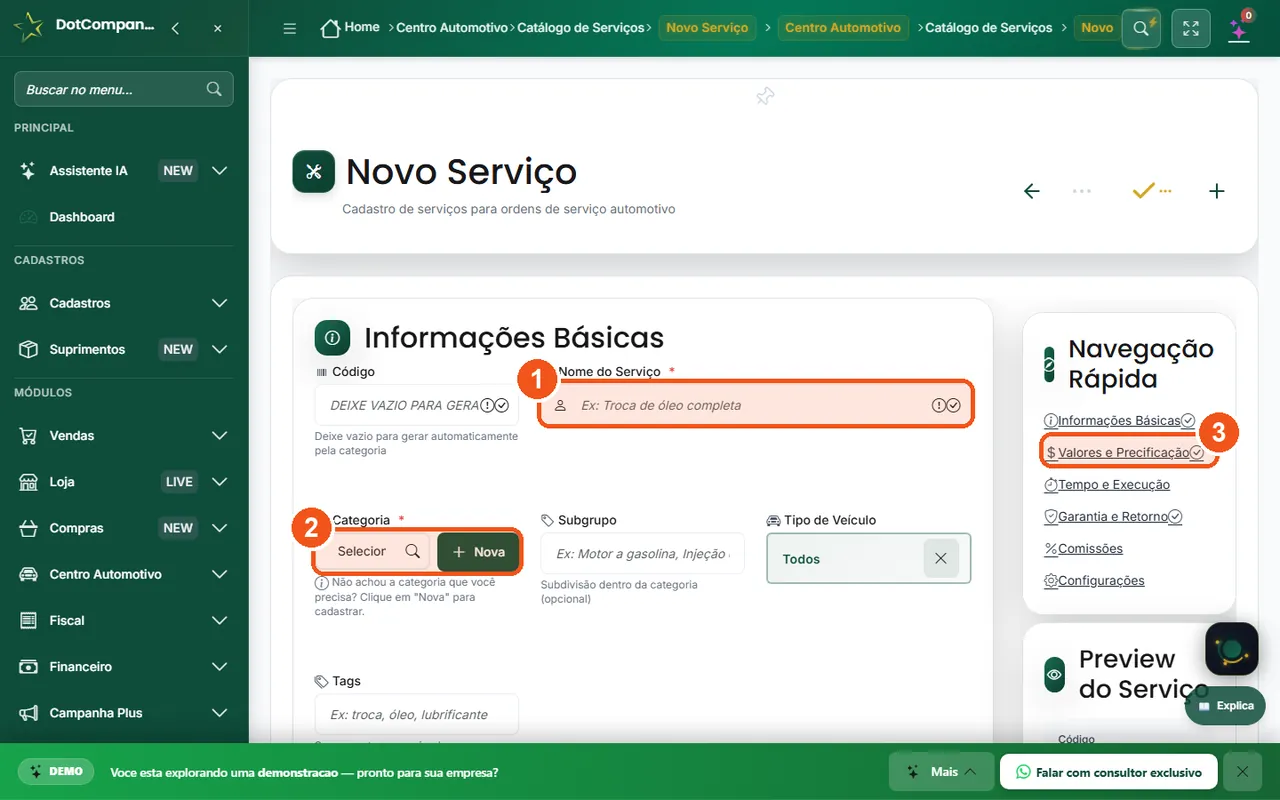
Task: Click the Selecionar category field
Action: (375, 551)
